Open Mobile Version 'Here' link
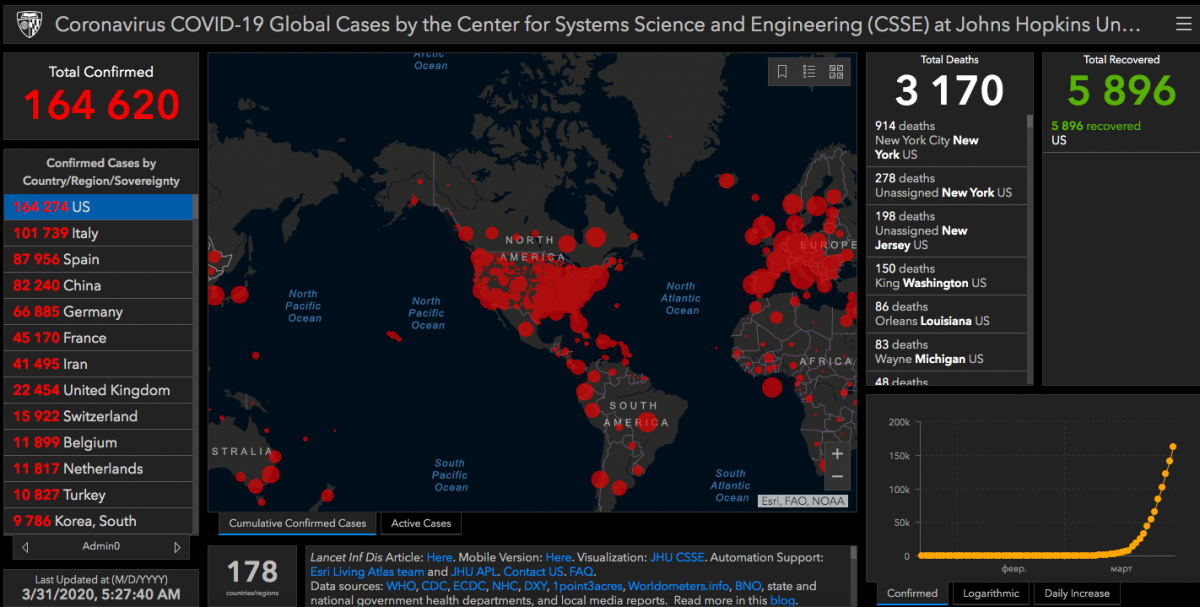 559,557
